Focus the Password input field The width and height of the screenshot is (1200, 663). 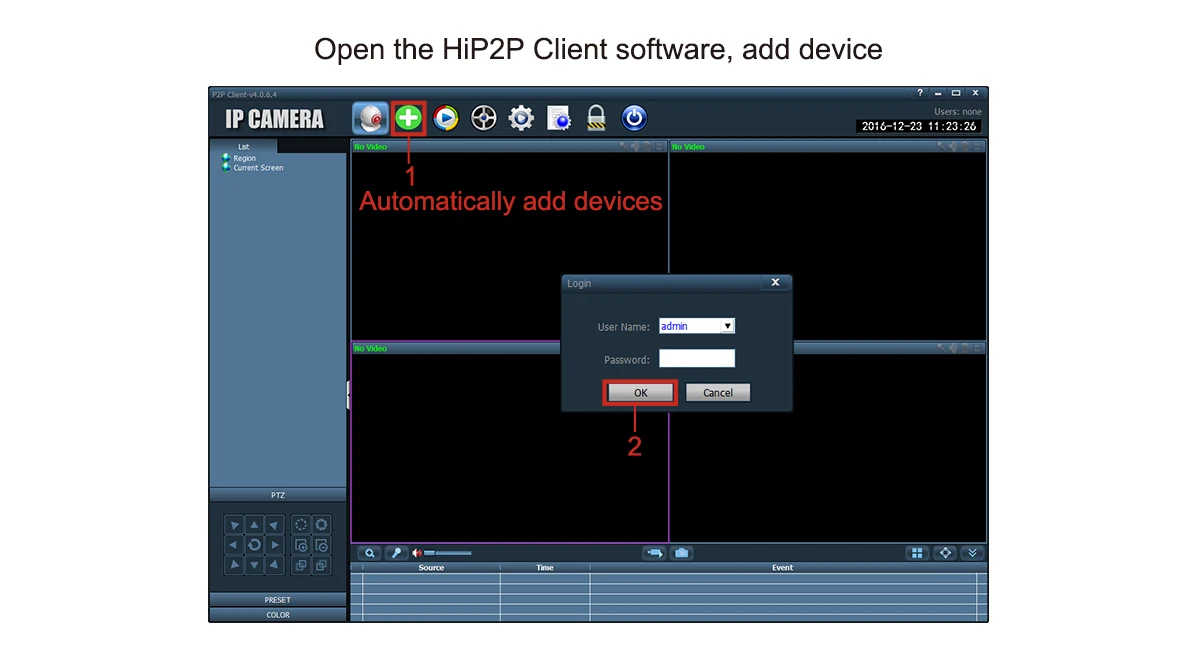pos(697,359)
